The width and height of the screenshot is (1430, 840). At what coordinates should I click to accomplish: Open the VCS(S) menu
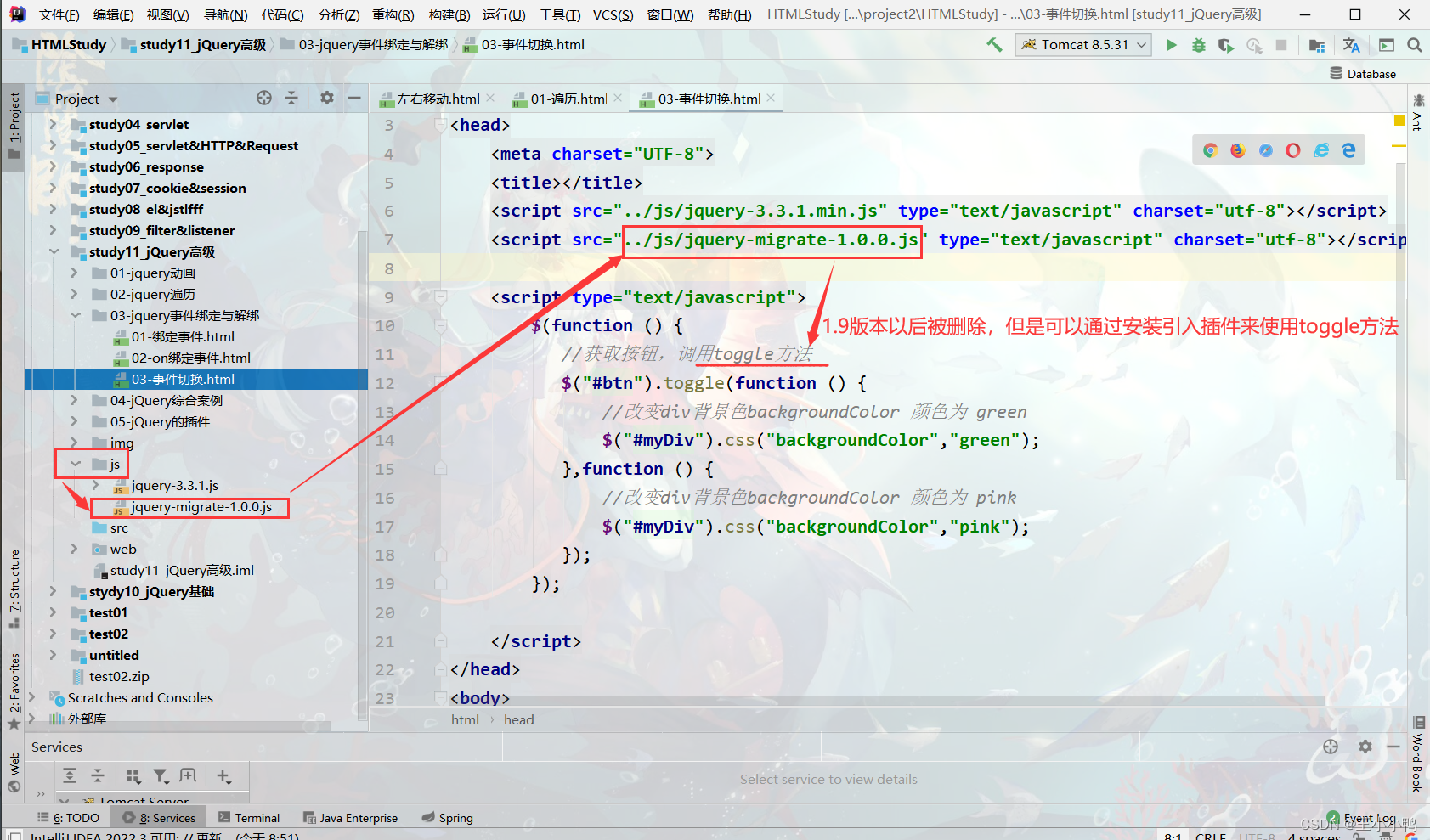click(613, 14)
